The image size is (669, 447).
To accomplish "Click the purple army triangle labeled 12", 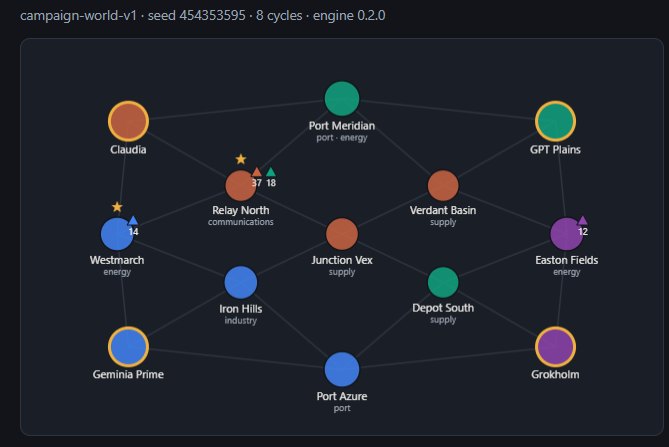I will [583, 220].
